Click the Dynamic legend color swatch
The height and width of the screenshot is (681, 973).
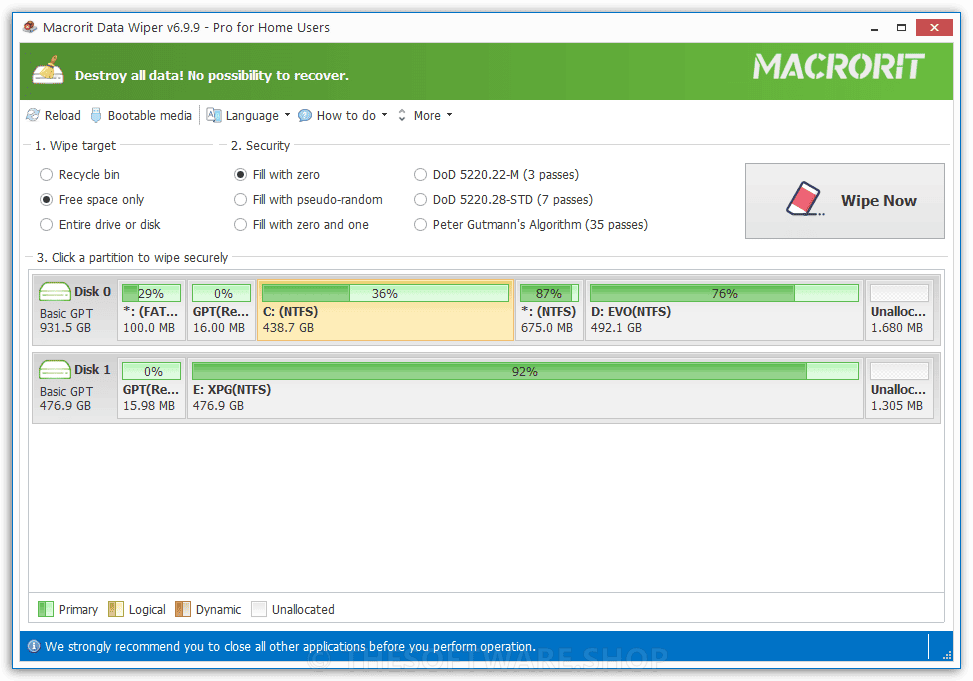pyautogui.click(x=183, y=609)
